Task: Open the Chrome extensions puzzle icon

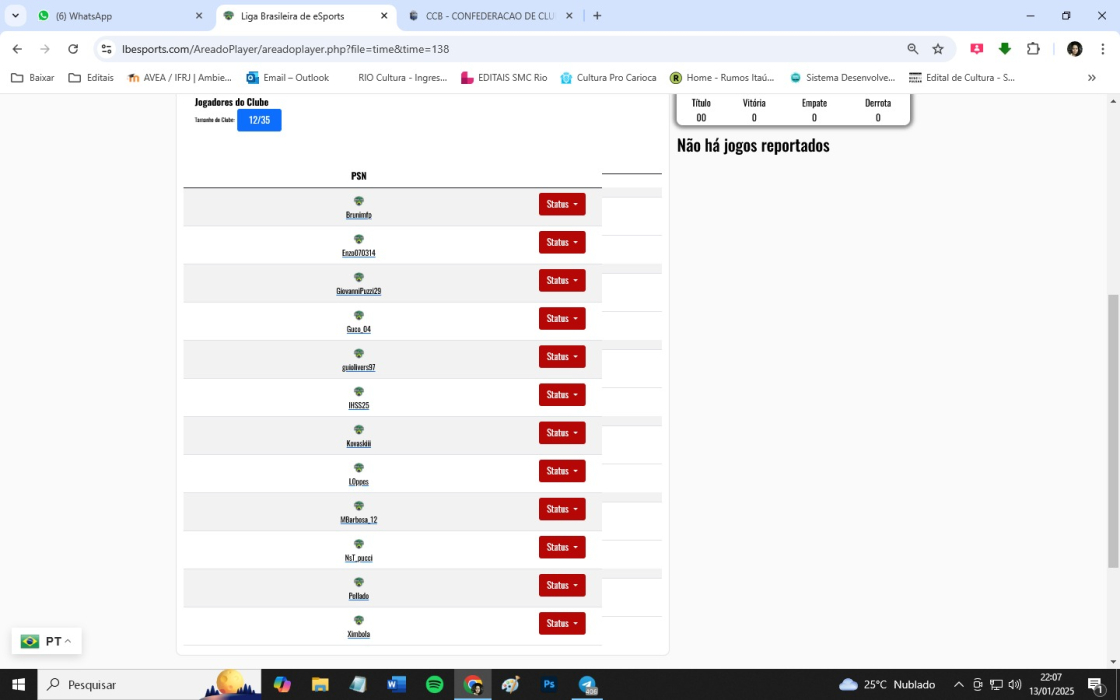Action: click(1033, 49)
